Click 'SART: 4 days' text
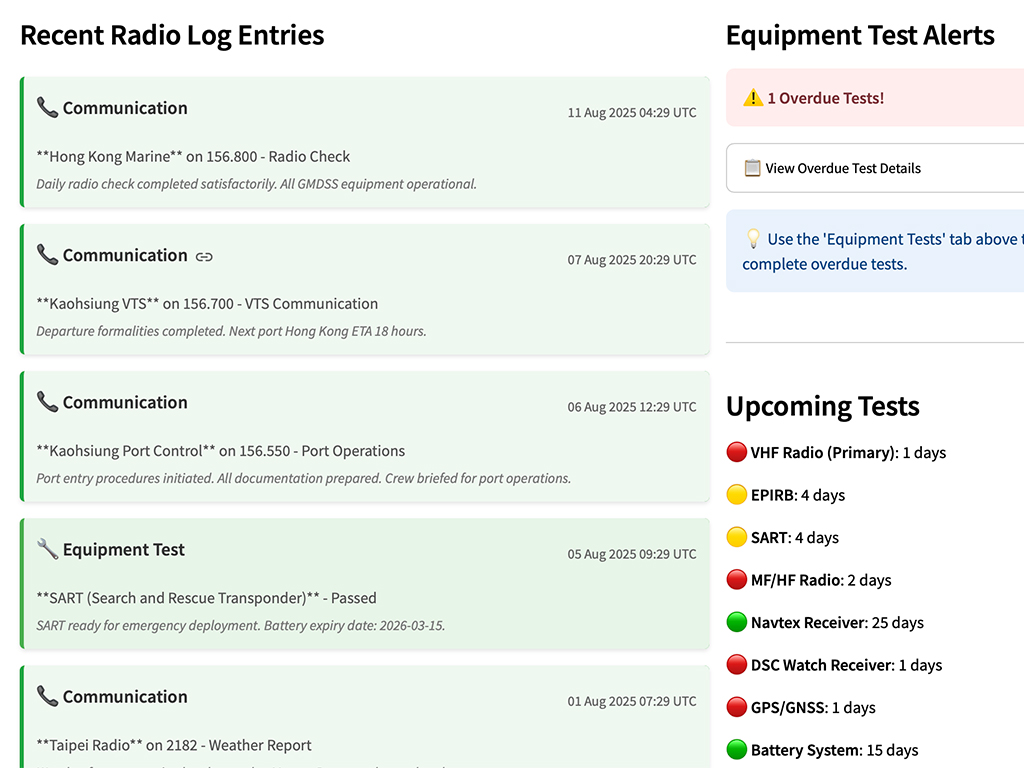This screenshot has width=1024, height=768. pyautogui.click(x=795, y=537)
